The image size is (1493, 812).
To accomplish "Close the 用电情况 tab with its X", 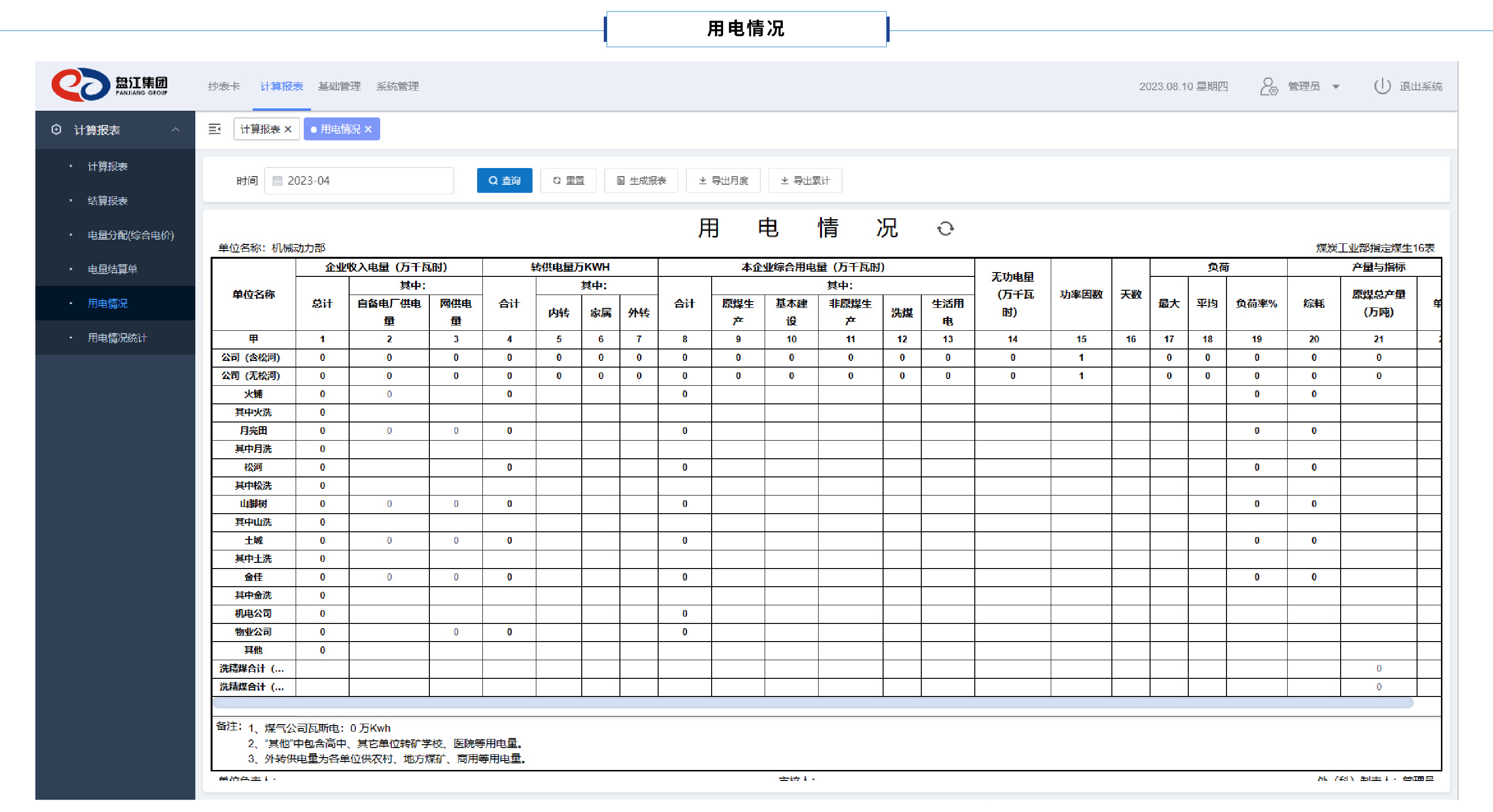I will [x=368, y=129].
